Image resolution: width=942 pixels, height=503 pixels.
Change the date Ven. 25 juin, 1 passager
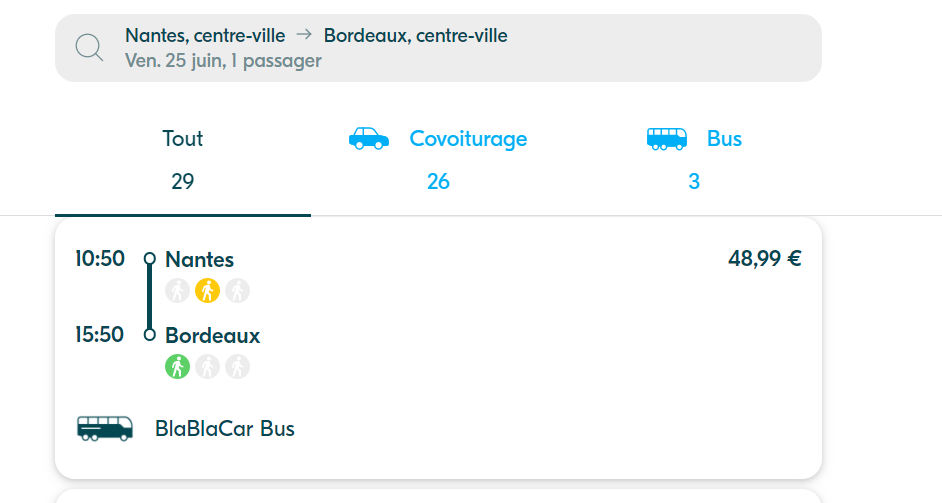[x=223, y=61]
